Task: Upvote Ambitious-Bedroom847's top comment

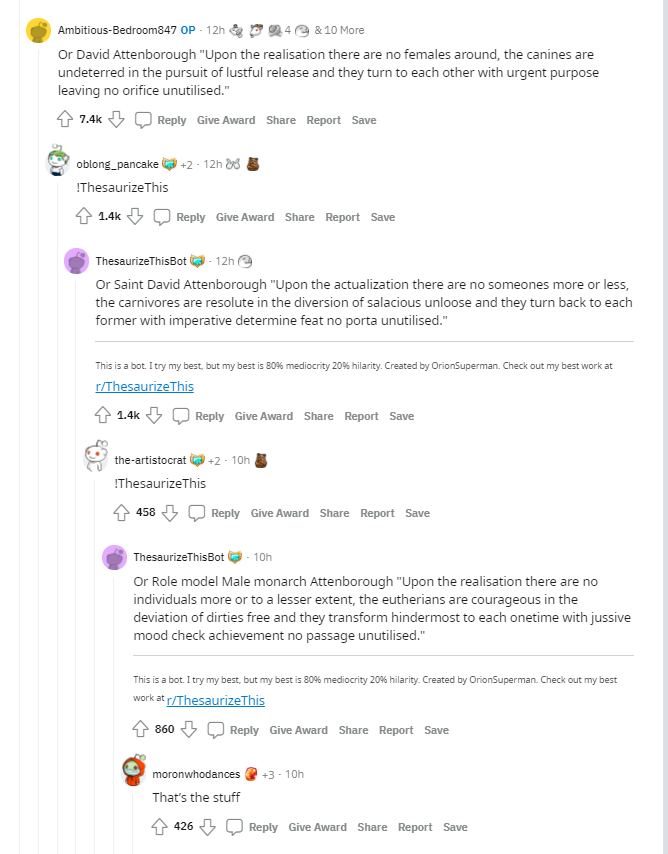Action: click(65, 120)
